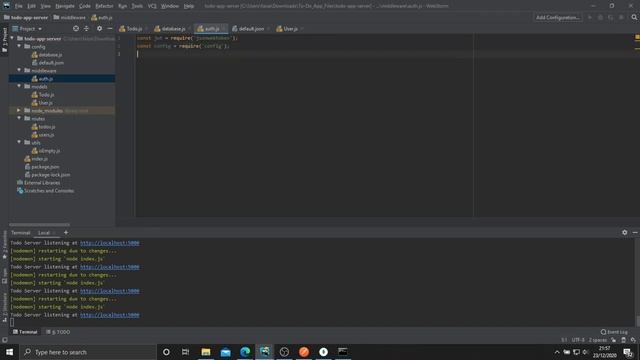Image resolution: width=640 pixels, height=360 pixels.
Task: Select the Local terminal tab
Action: (x=44, y=233)
